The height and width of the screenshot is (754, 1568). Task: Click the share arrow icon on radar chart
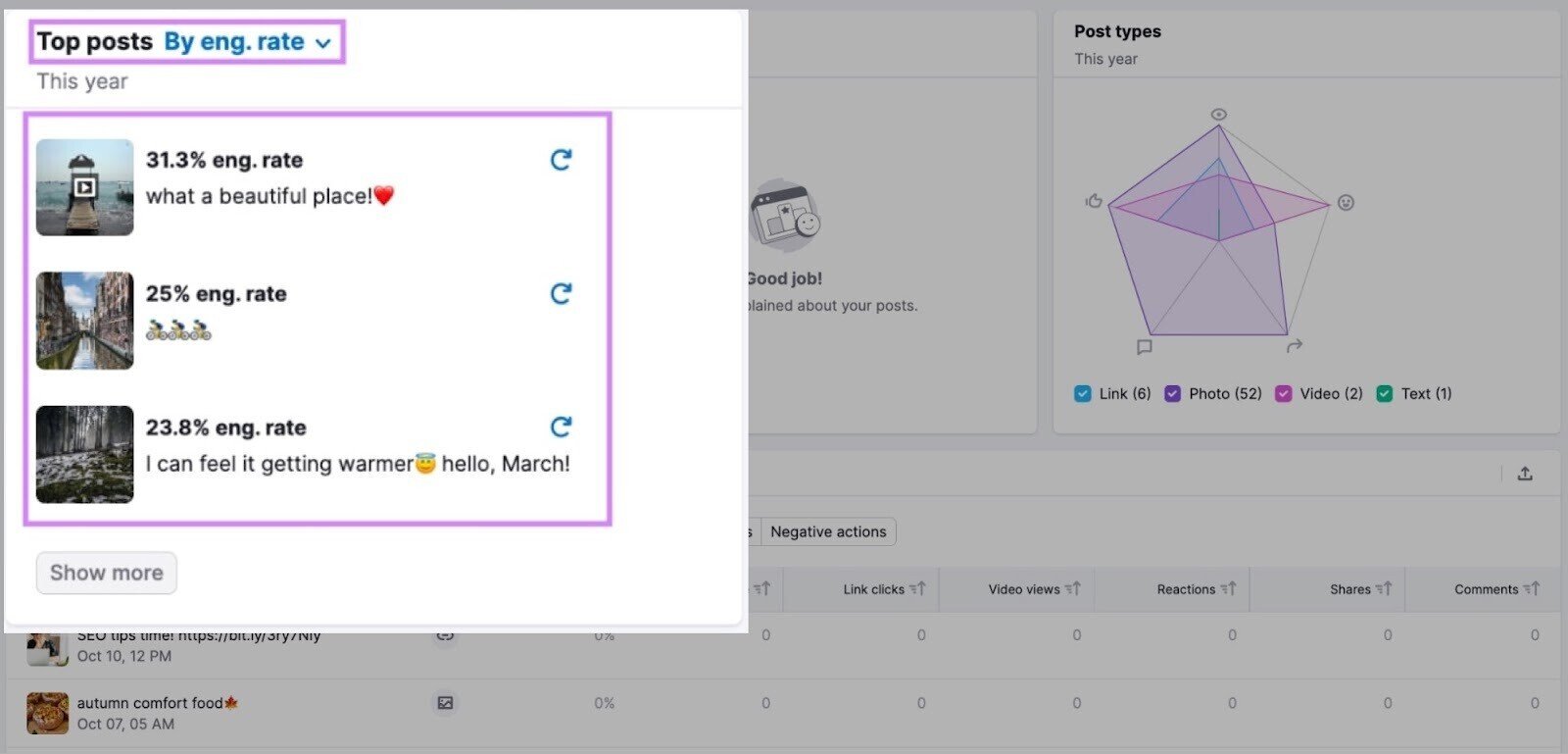click(1295, 346)
